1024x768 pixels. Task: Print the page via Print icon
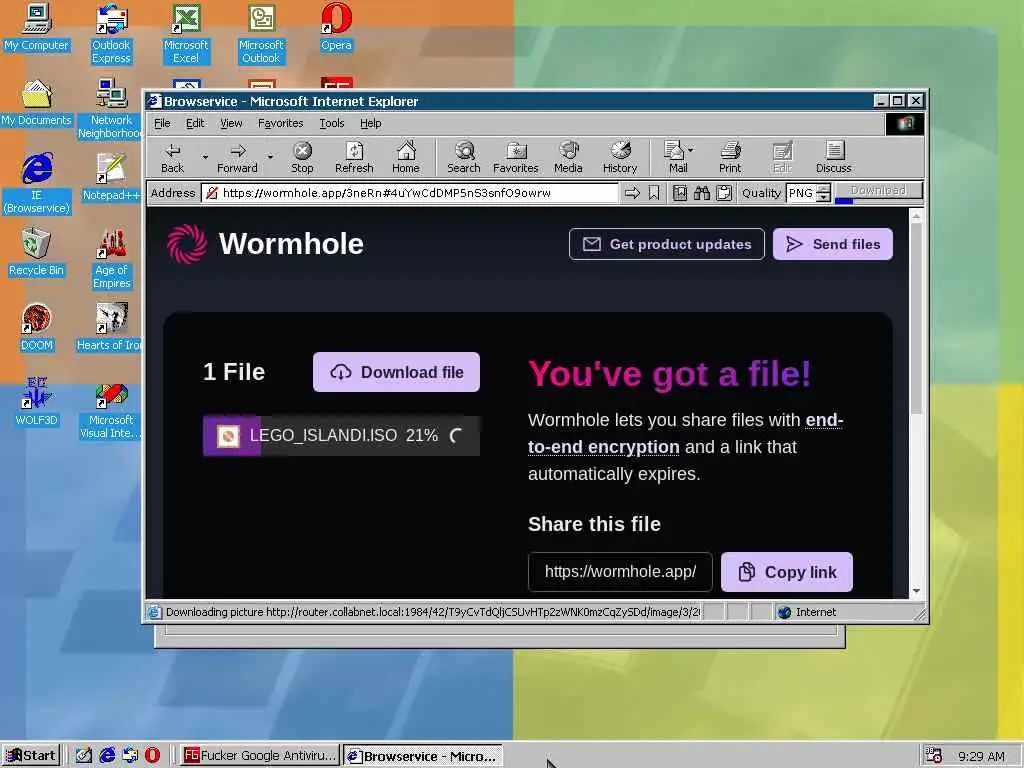pos(730,158)
